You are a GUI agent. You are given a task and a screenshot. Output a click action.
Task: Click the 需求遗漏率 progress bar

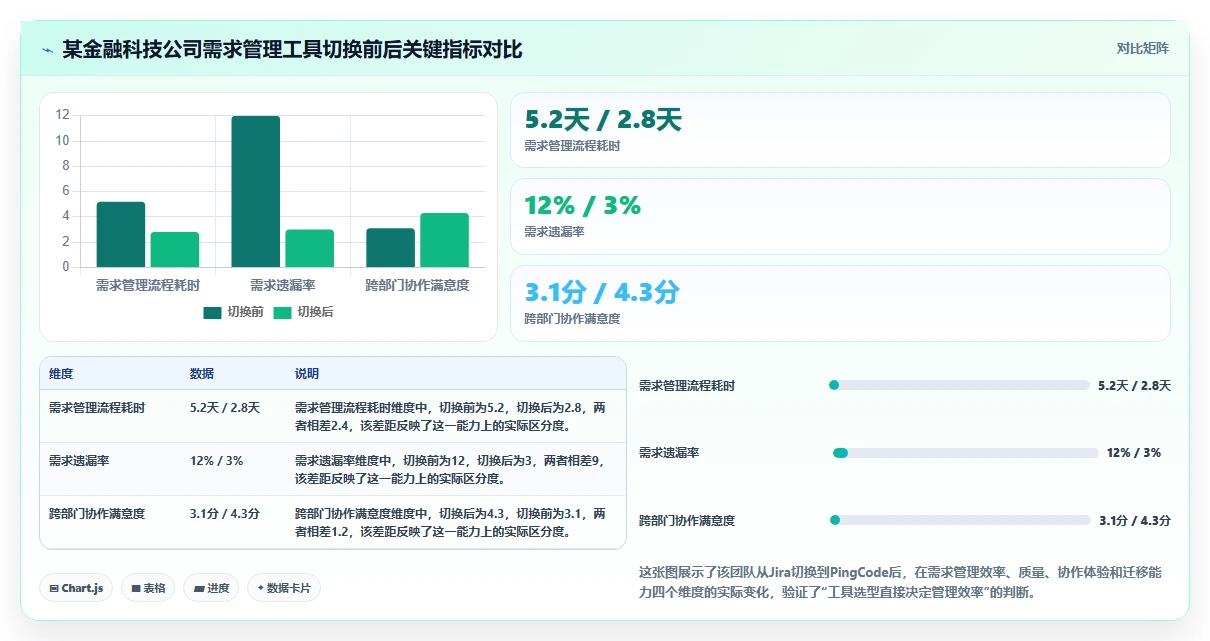click(966, 453)
